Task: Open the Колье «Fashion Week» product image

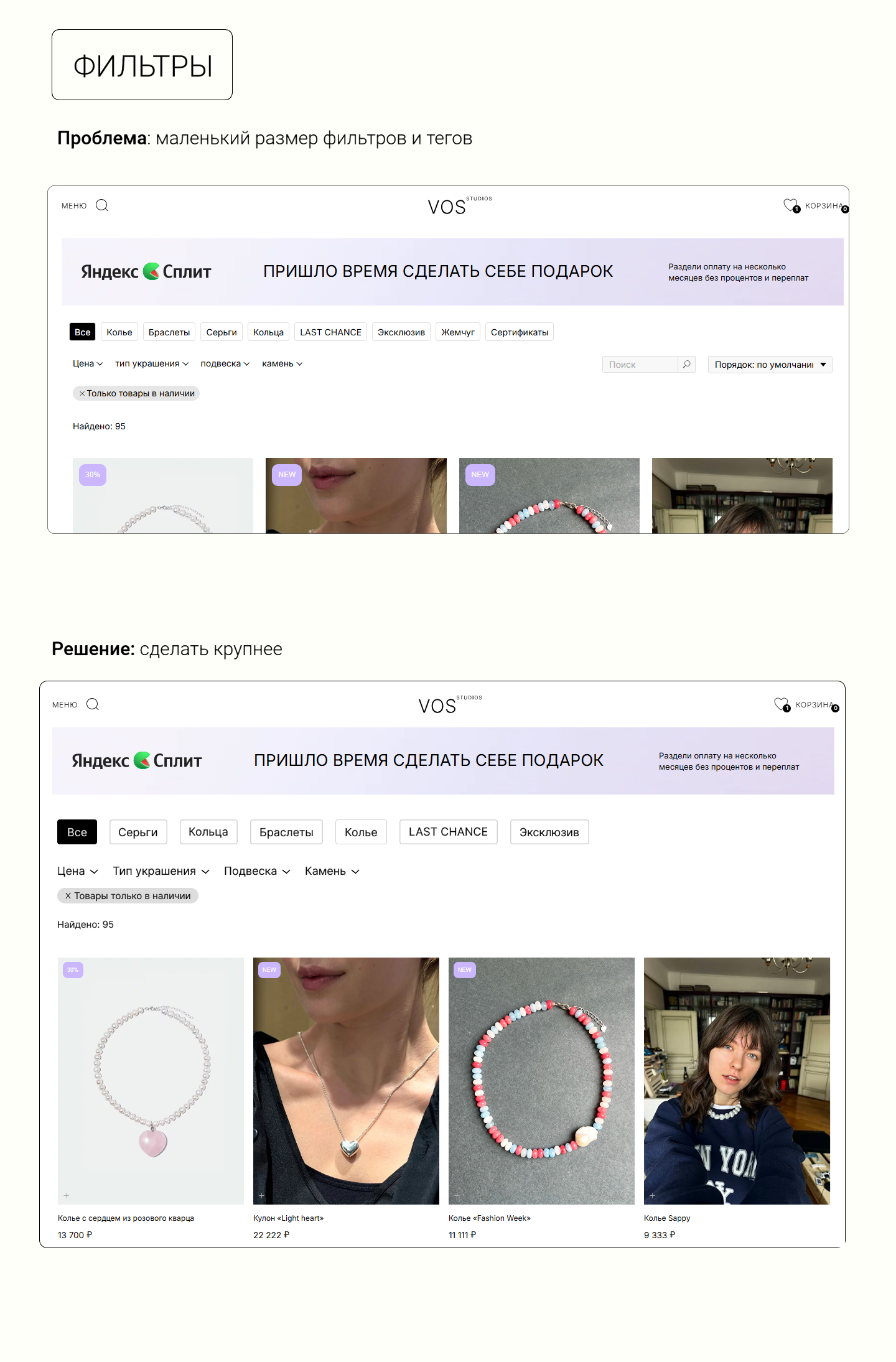Action: coord(541,1081)
